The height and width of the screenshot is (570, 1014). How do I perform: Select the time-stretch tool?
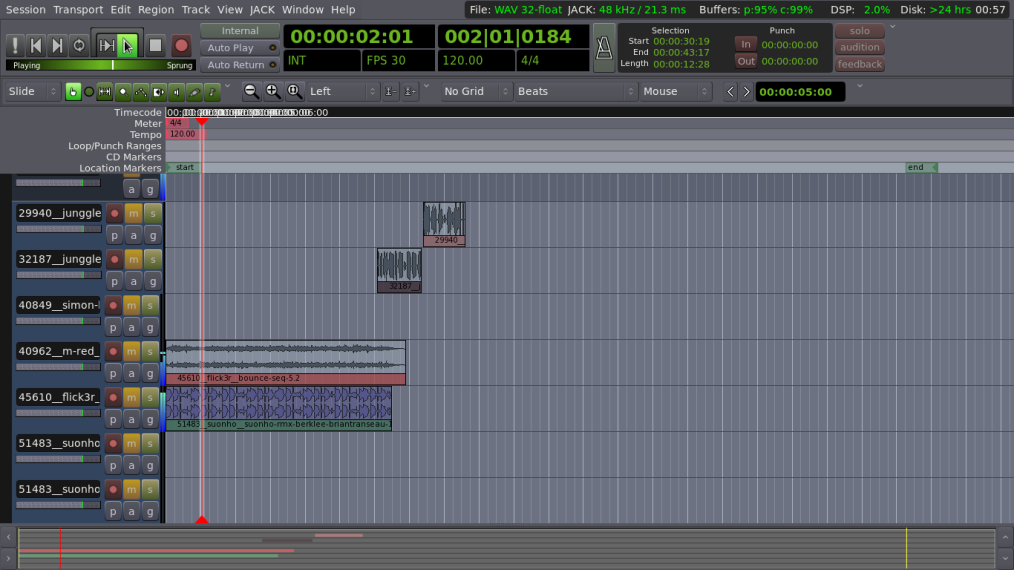[x=158, y=92]
